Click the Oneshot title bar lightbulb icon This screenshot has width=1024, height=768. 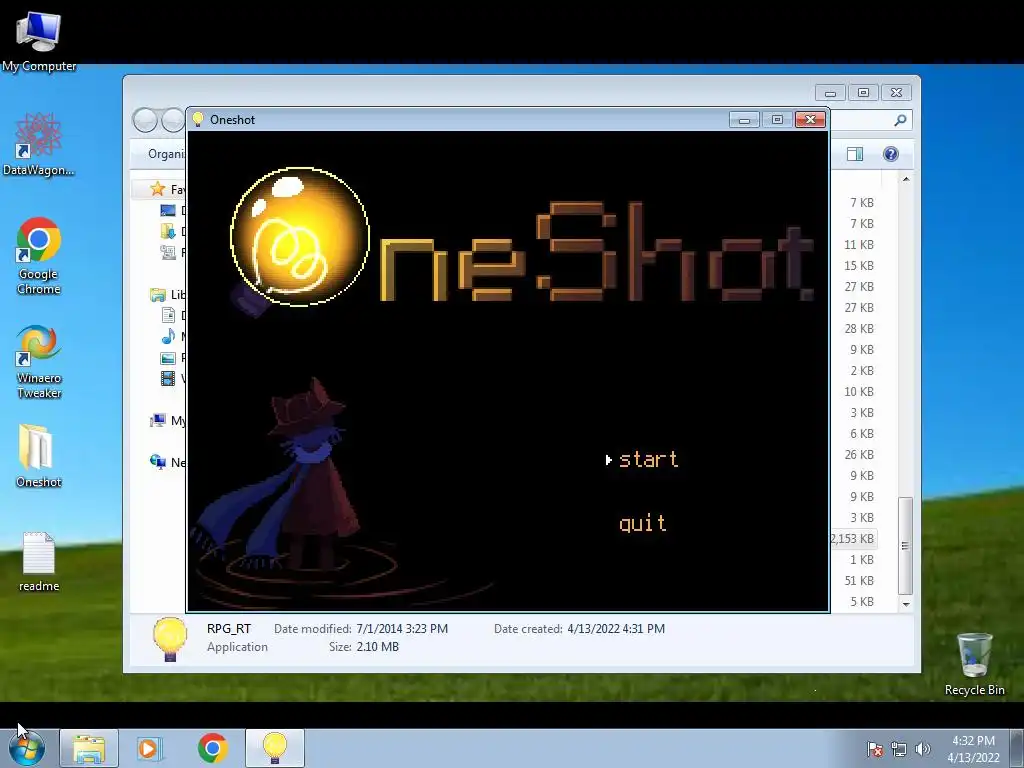(198, 120)
